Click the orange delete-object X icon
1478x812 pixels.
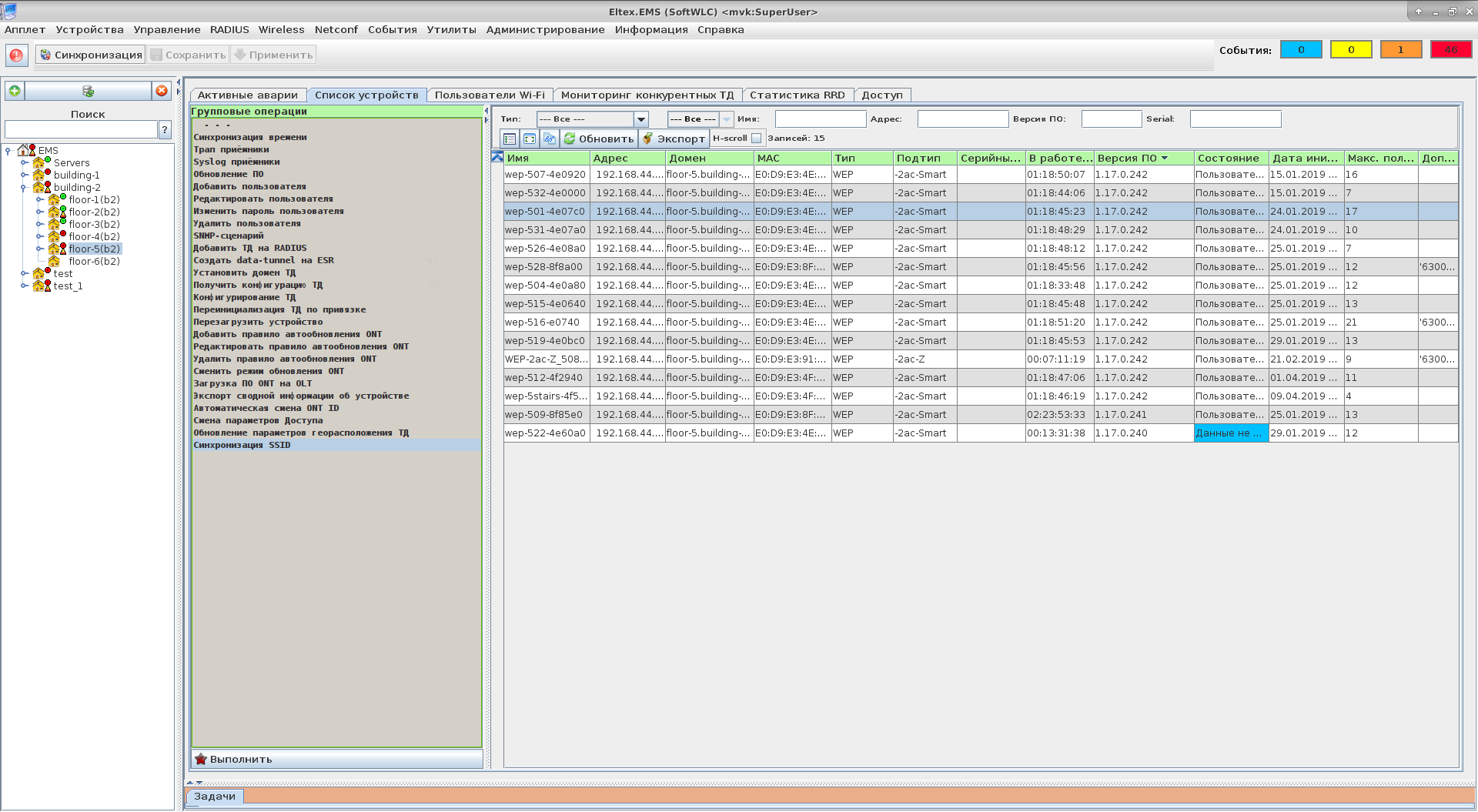click(x=162, y=91)
